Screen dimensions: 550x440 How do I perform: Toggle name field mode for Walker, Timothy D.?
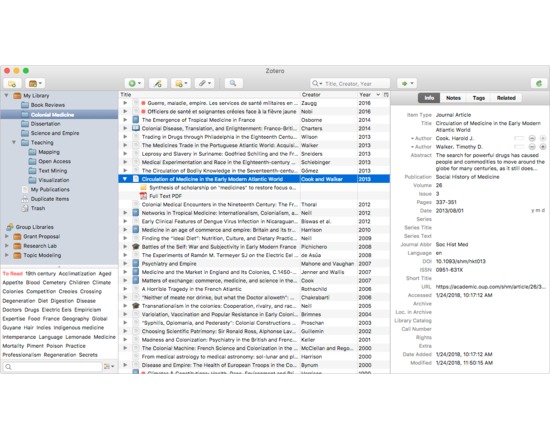(x=519, y=147)
